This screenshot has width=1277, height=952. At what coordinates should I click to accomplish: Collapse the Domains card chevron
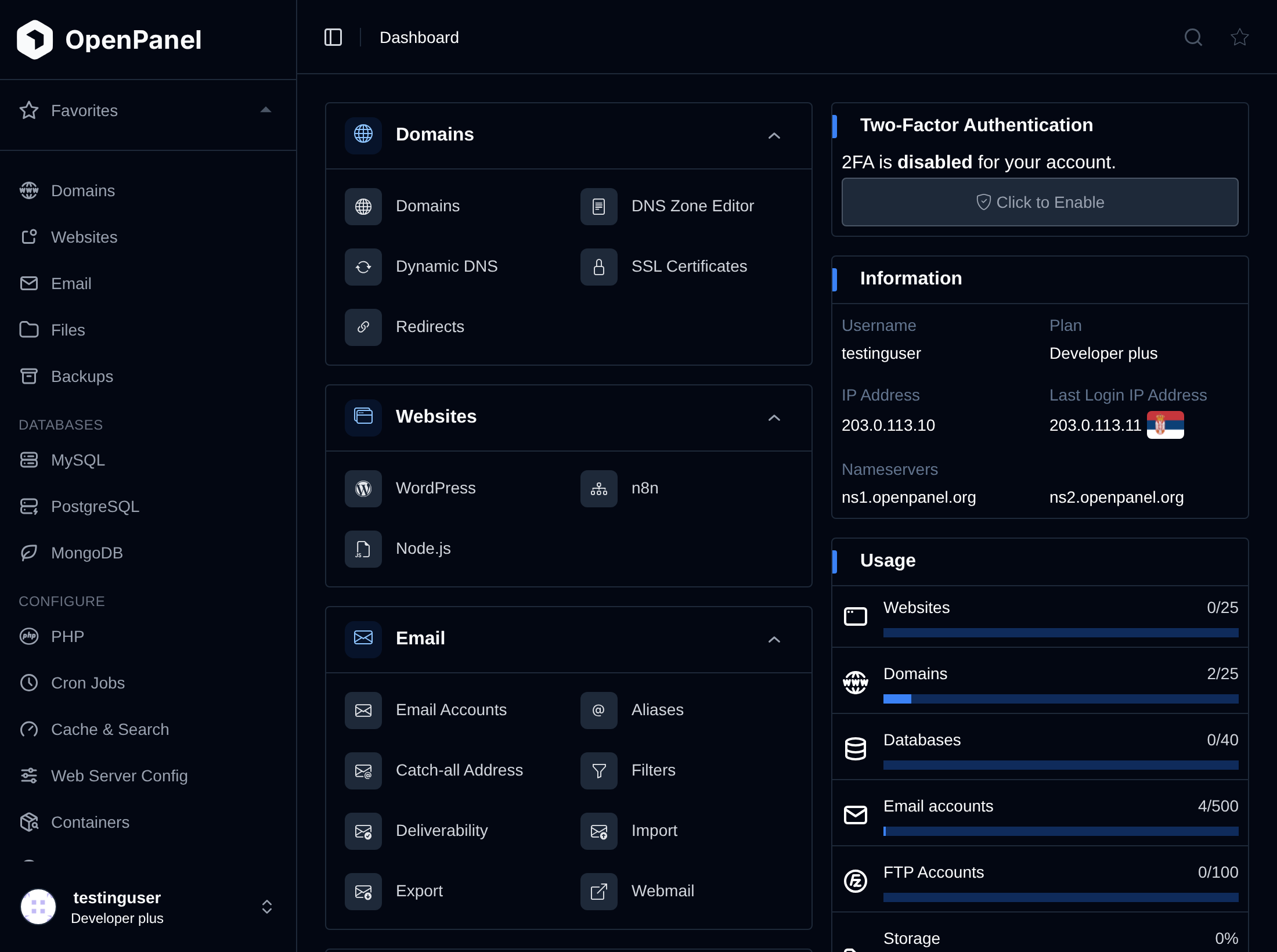point(774,136)
